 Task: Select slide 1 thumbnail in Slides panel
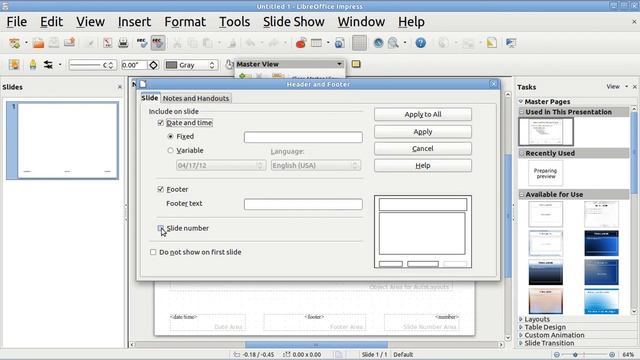(x=62, y=140)
